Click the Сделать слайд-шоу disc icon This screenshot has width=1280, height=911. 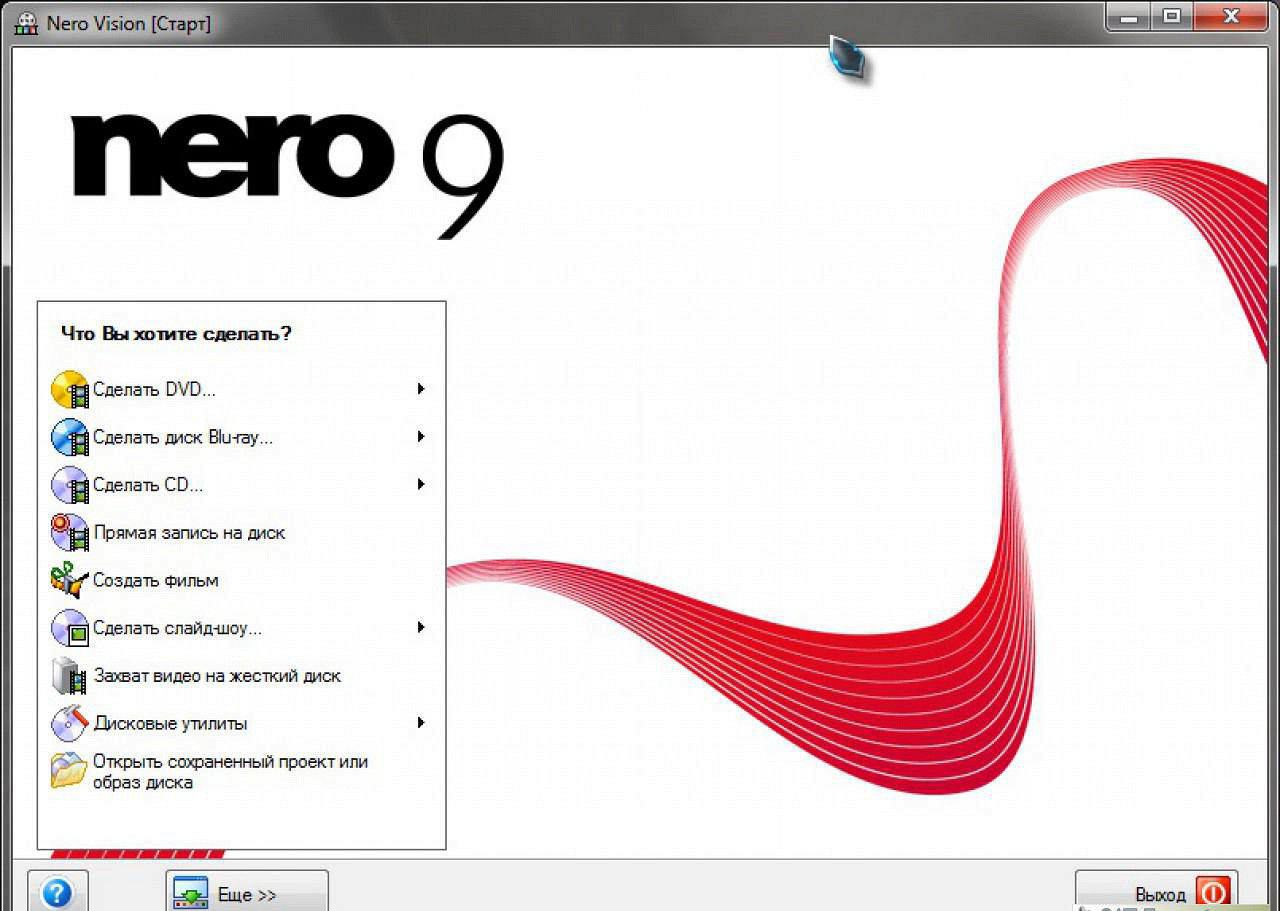point(70,628)
